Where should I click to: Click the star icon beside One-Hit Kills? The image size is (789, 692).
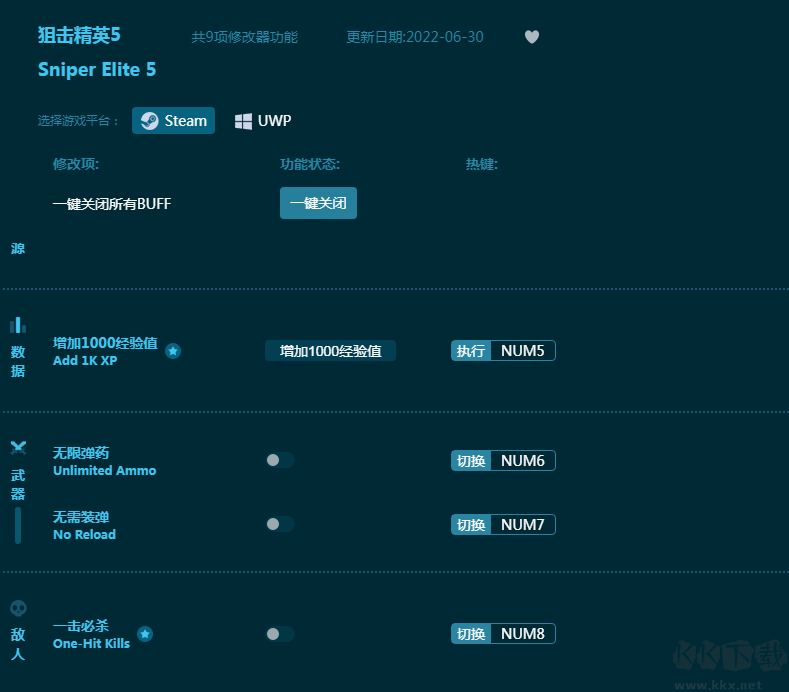(145, 634)
